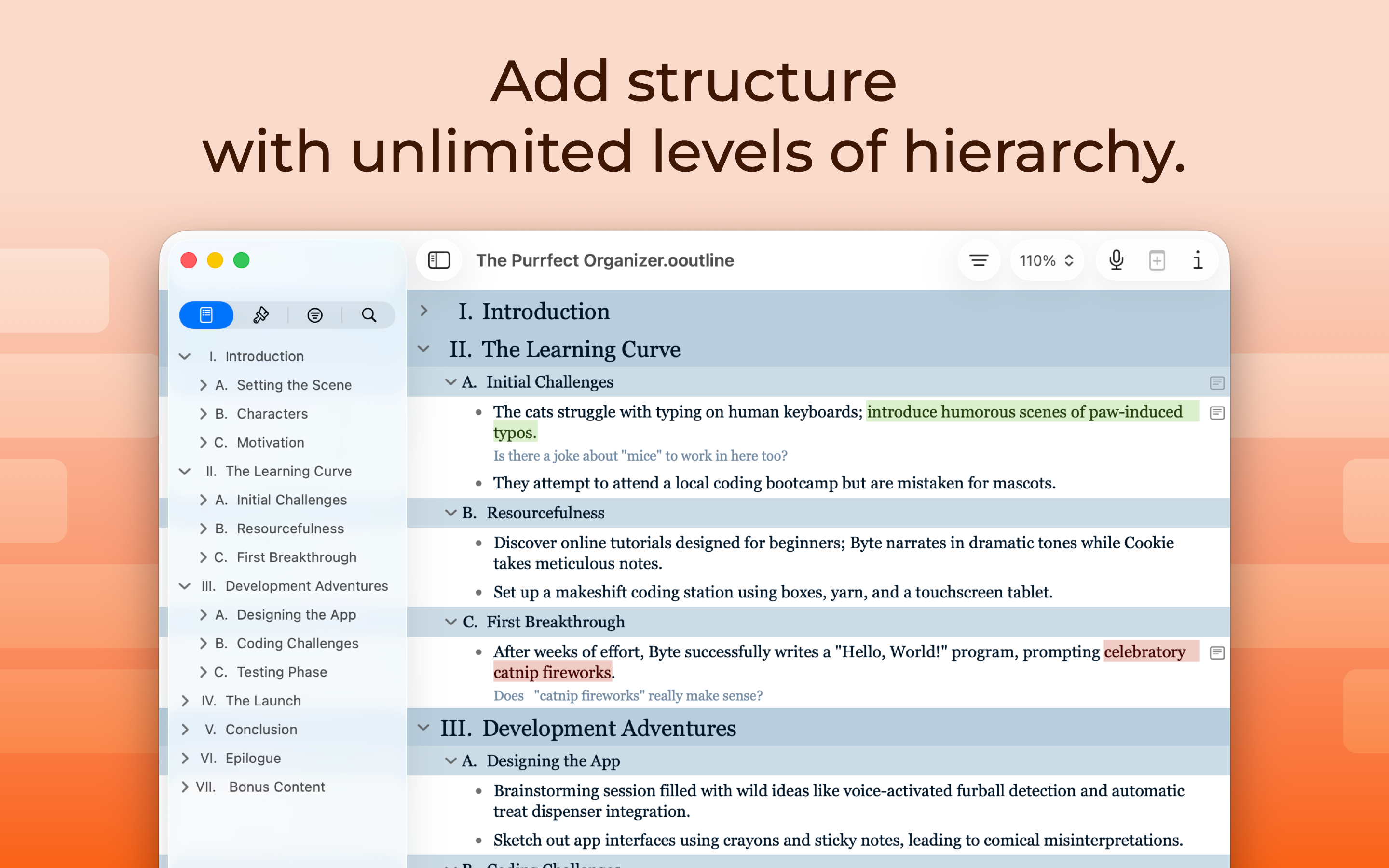The image size is (1389, 868).
Task: Expand sidebar B. Coding Challenges chevron
Action: point(203,644)
